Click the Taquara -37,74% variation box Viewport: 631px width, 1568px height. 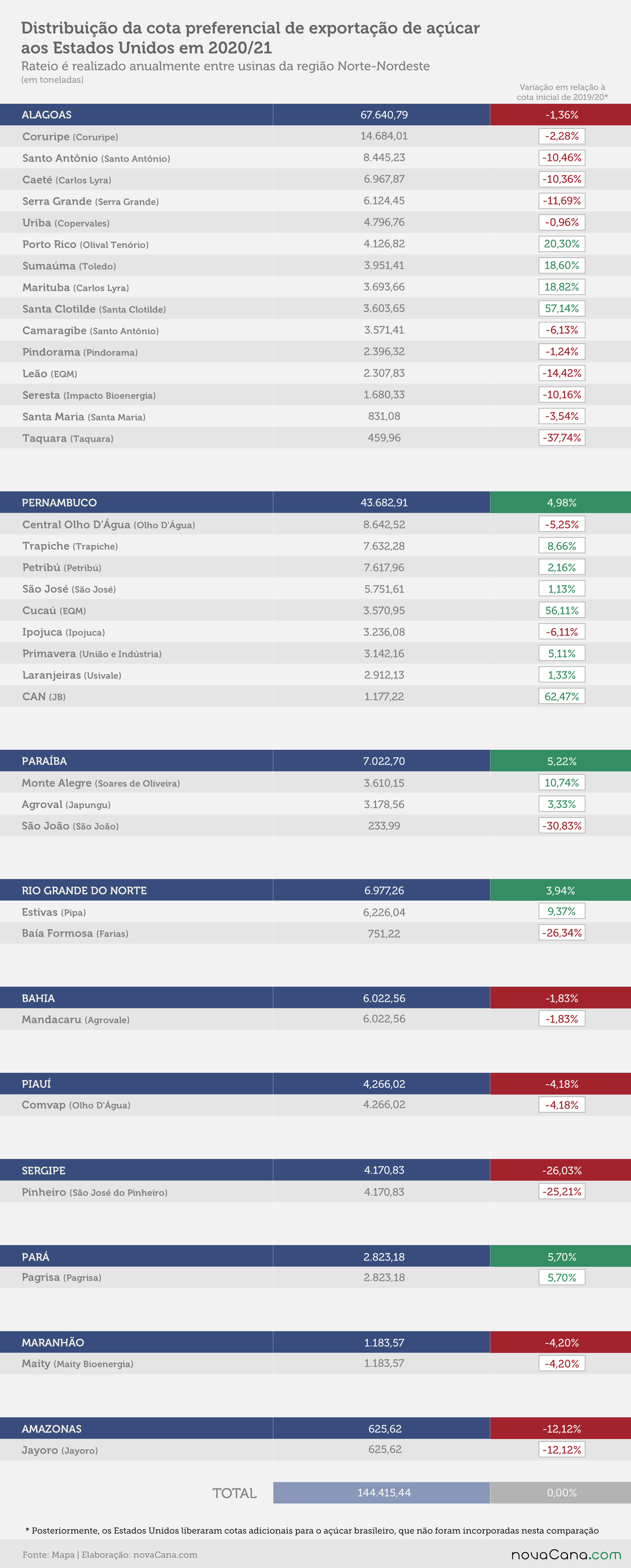[561, 438]
